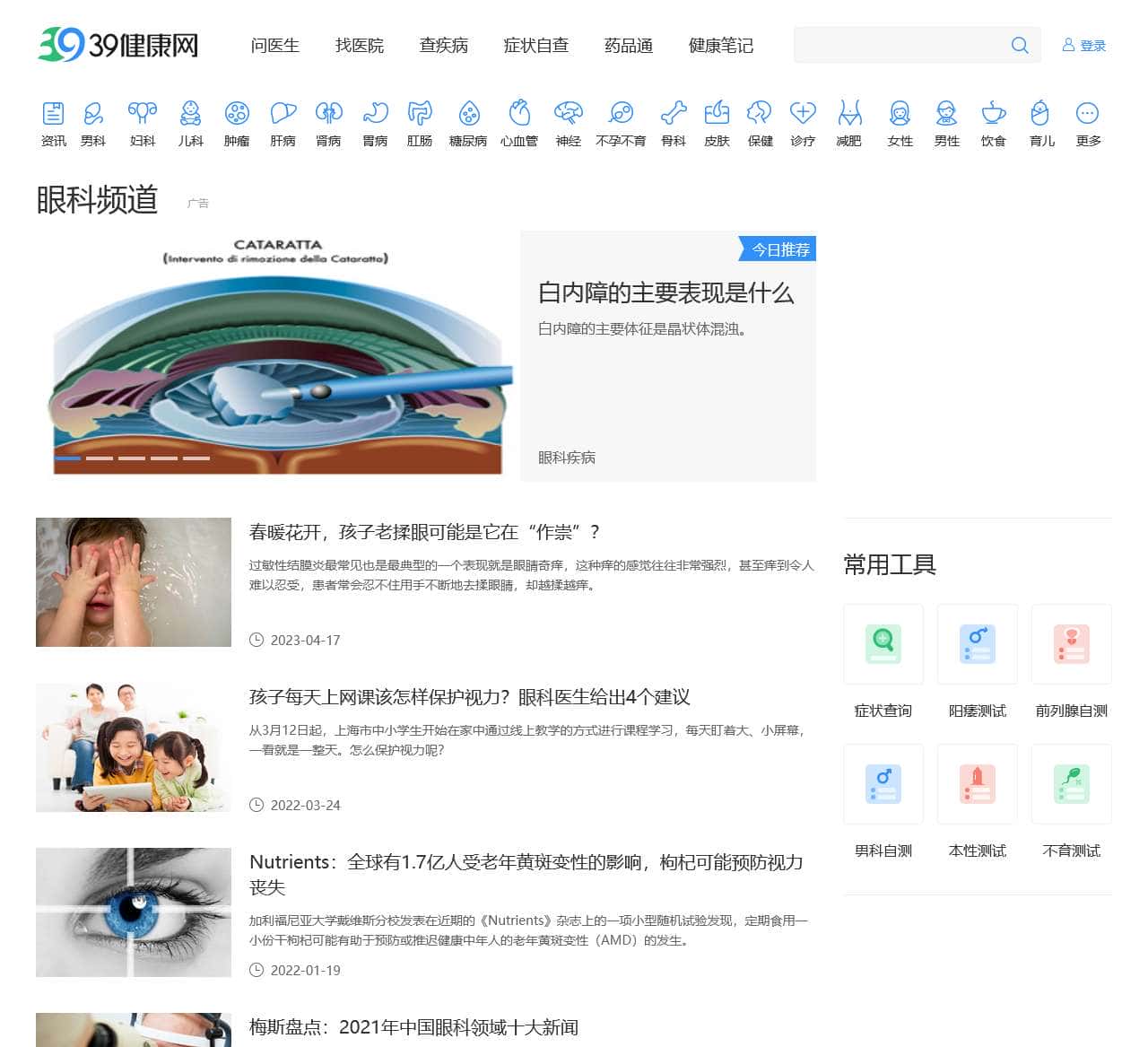Select the 减肥 weight-loss channel icon
Screen dimensions: 1148x1047
849,115
